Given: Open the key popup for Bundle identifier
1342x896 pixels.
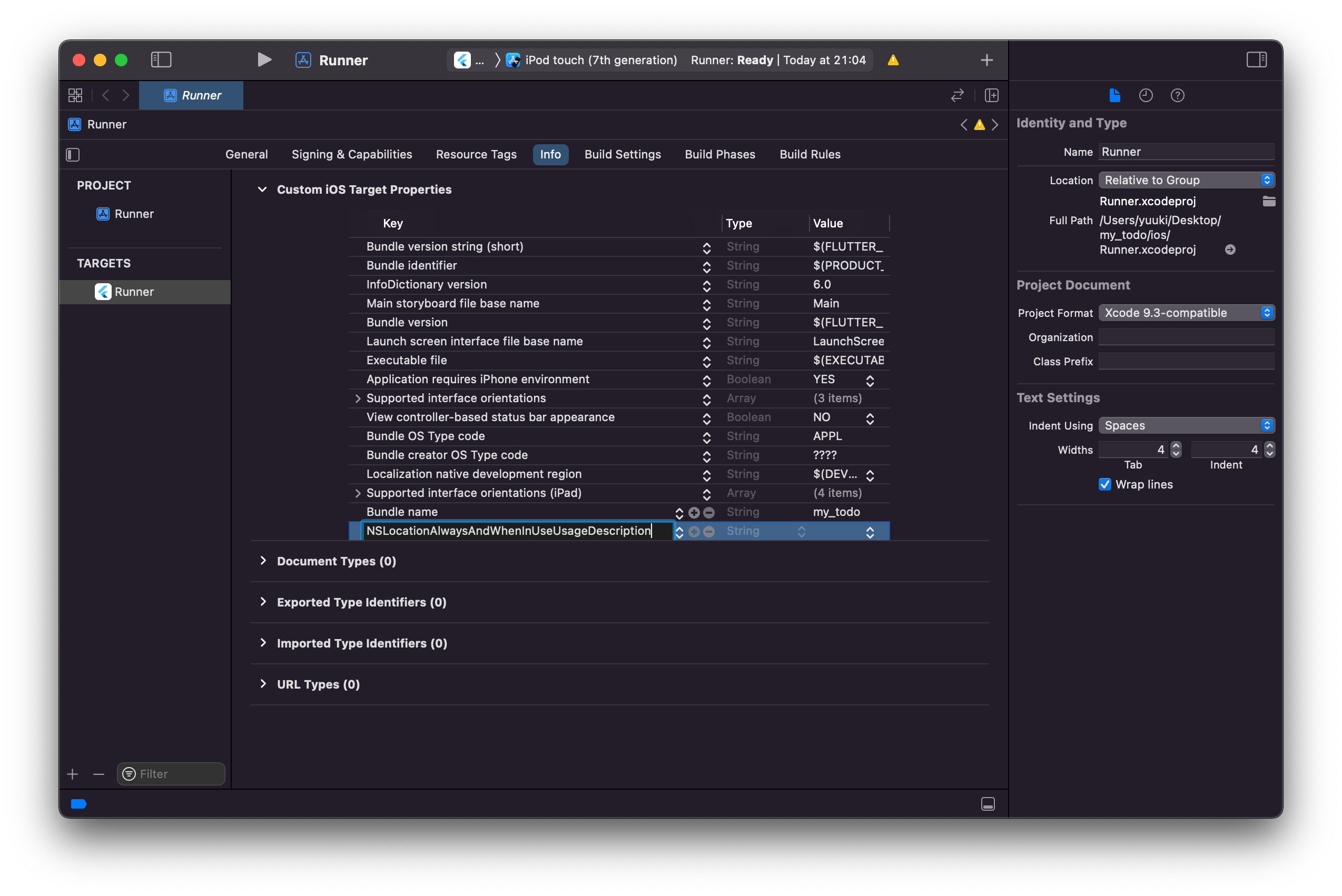Looking at the screenshot, I should pyautogui.click(x=706, y=267).
